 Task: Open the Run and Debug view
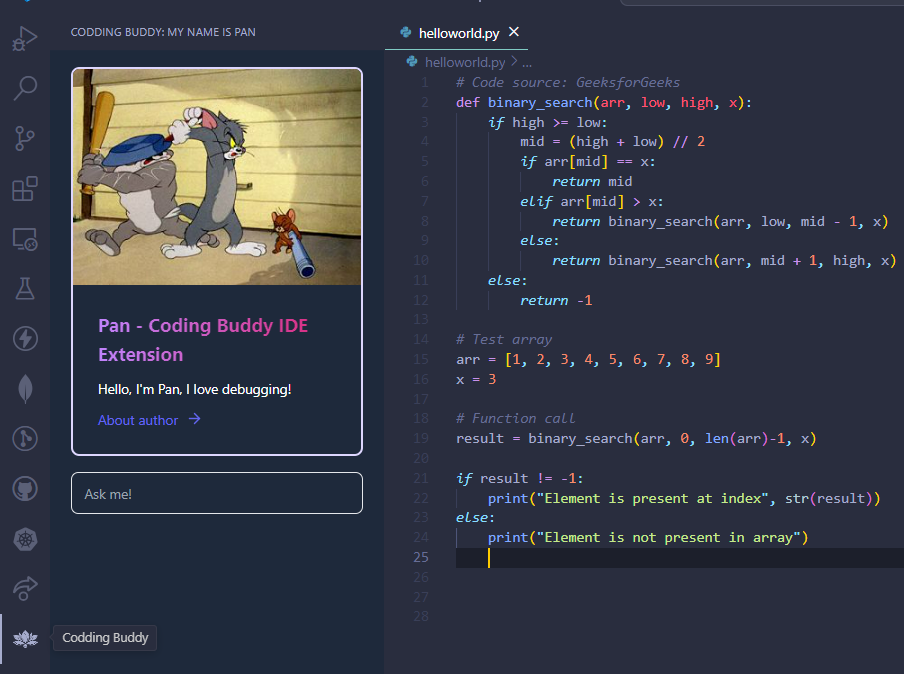25,39
